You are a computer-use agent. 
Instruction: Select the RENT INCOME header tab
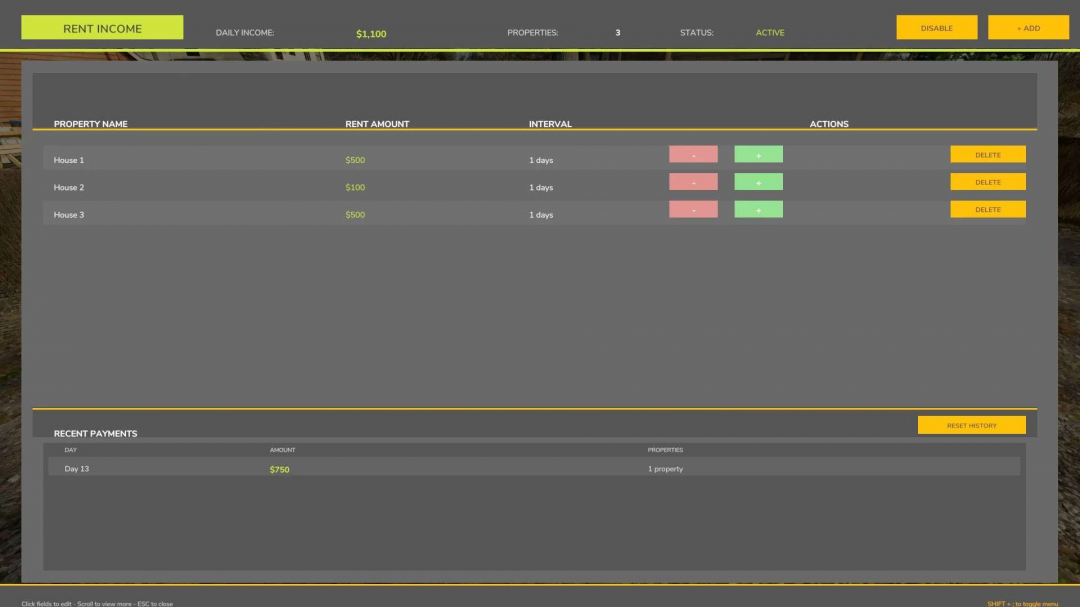coord(102,27)
